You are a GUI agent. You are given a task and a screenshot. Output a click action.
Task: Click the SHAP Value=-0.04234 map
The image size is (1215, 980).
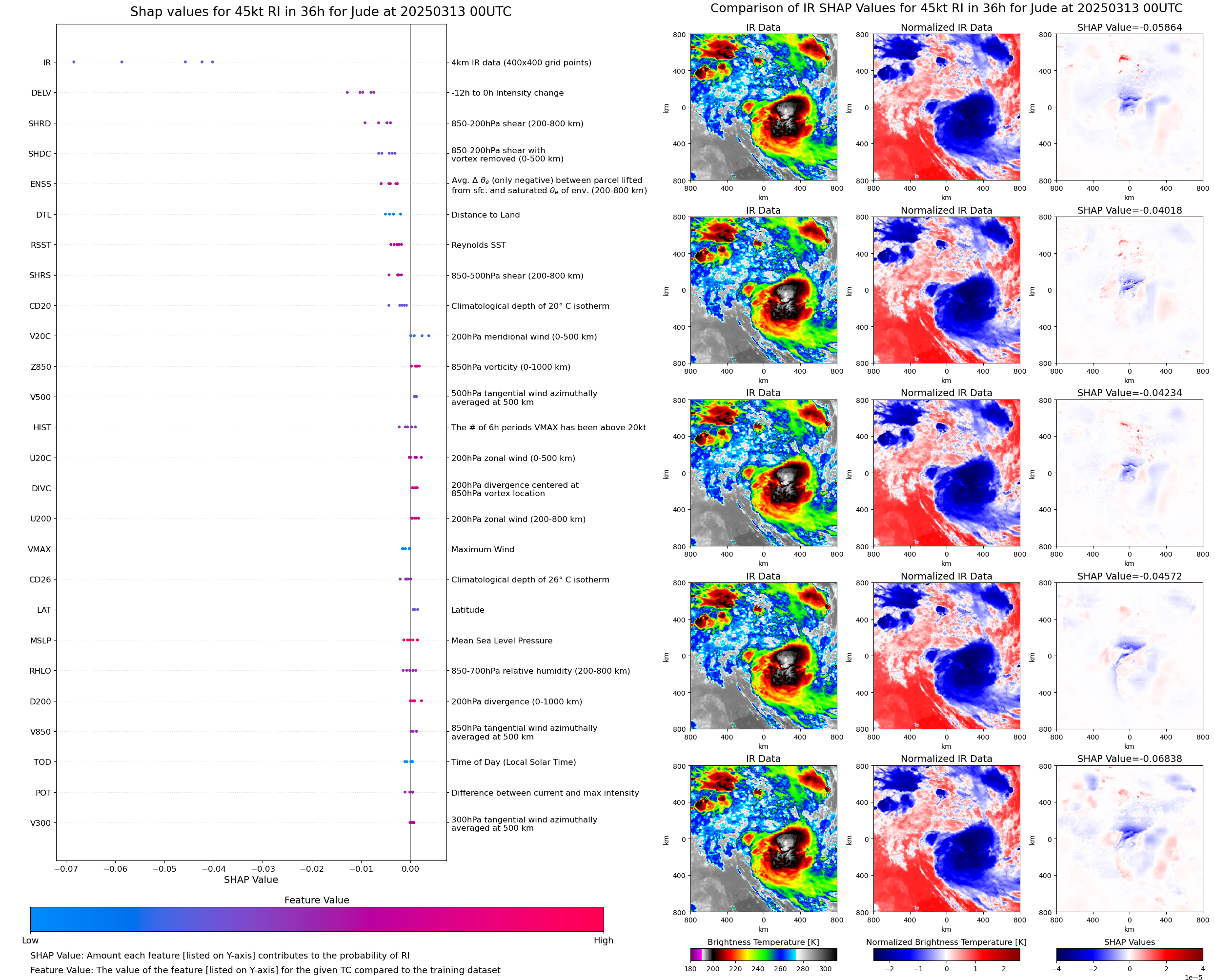click(x=1129, y=473)
